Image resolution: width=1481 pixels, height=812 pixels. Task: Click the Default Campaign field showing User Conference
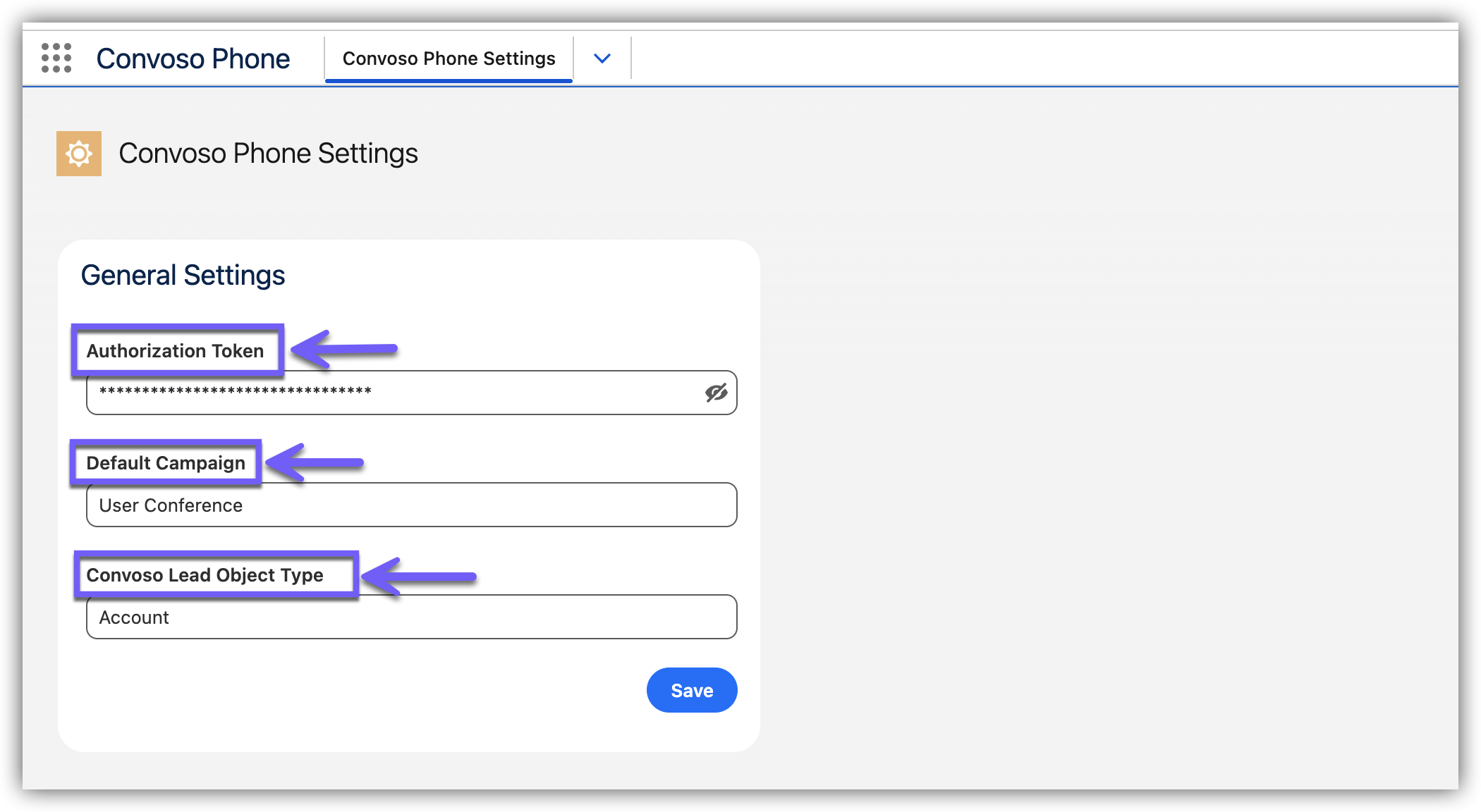[x=411, y=505]
